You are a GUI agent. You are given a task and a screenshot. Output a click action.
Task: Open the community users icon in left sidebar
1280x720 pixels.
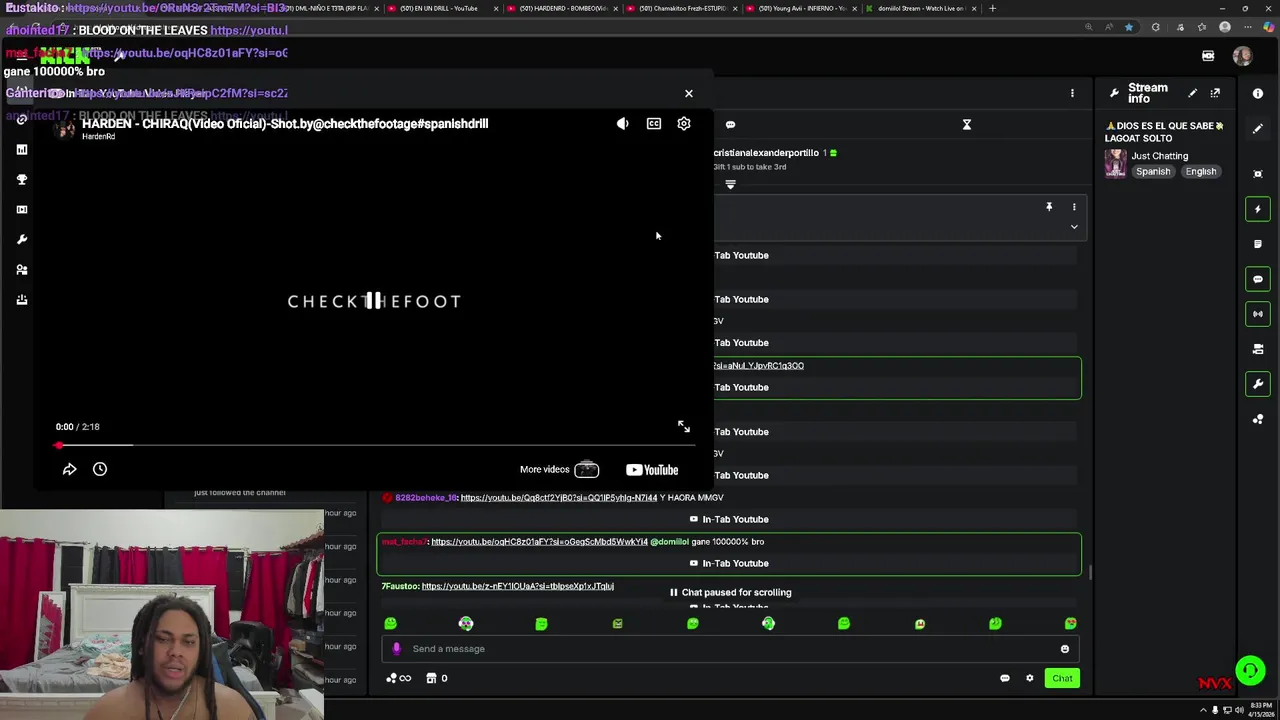pos(21,269)
